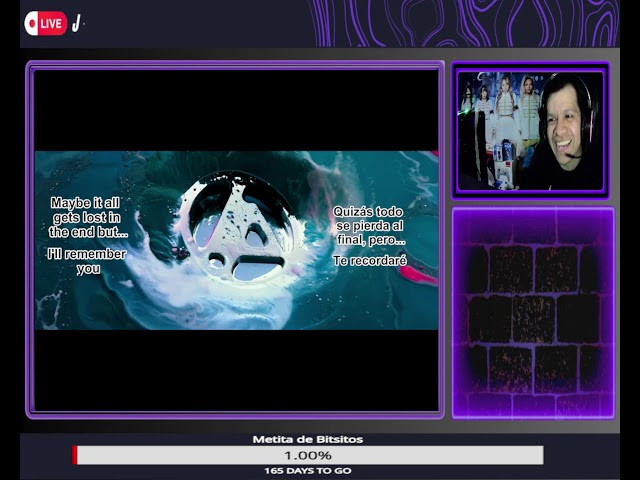Click the streamer webcam thumbnail
Screen dimensions: 640x480
tap(531, 131)
